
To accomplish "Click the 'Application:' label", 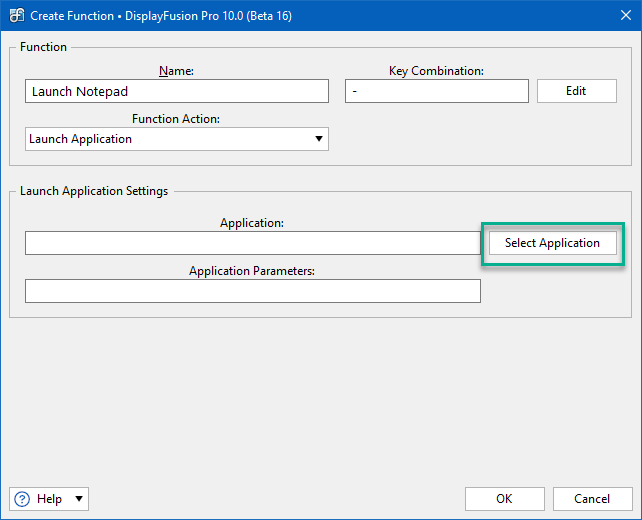I will point(252,223).
